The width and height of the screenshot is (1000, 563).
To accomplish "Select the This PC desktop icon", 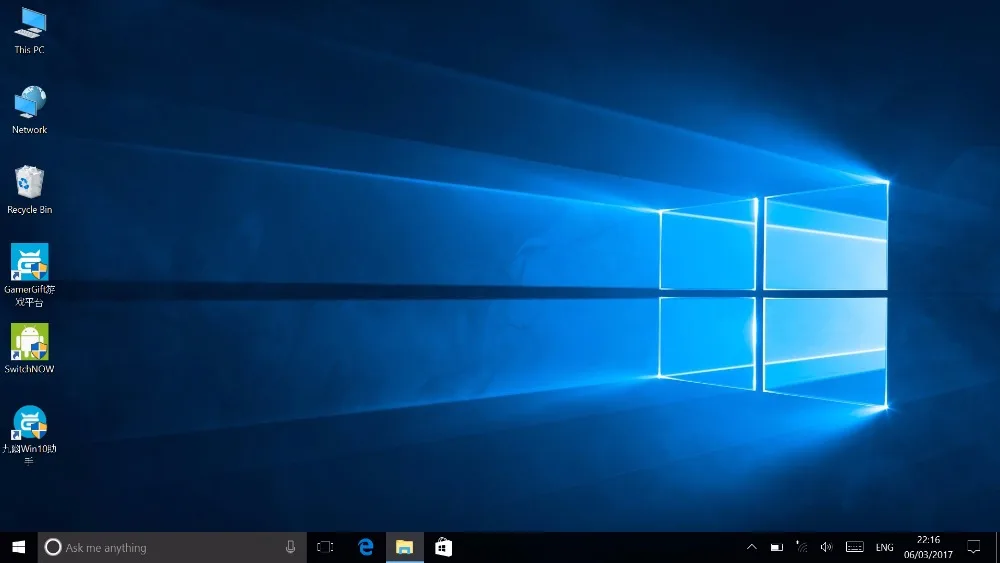I will point(29,31).
